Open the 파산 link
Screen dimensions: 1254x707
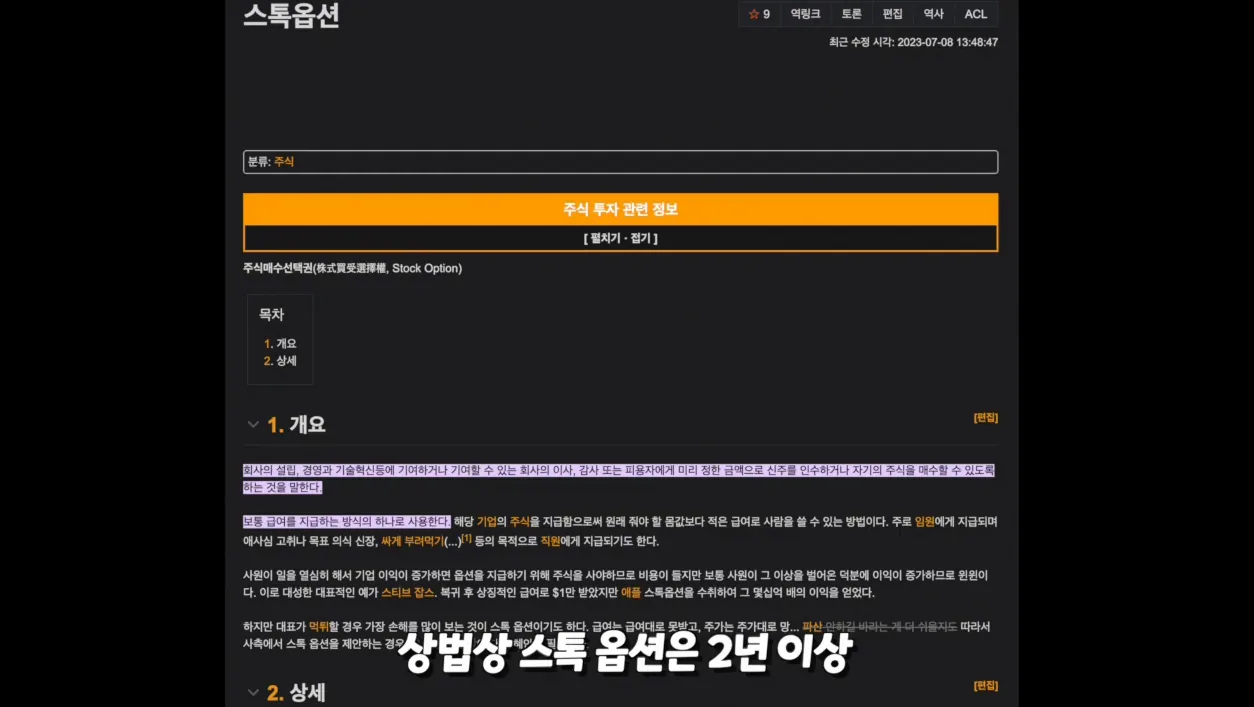tap(812, 627)
